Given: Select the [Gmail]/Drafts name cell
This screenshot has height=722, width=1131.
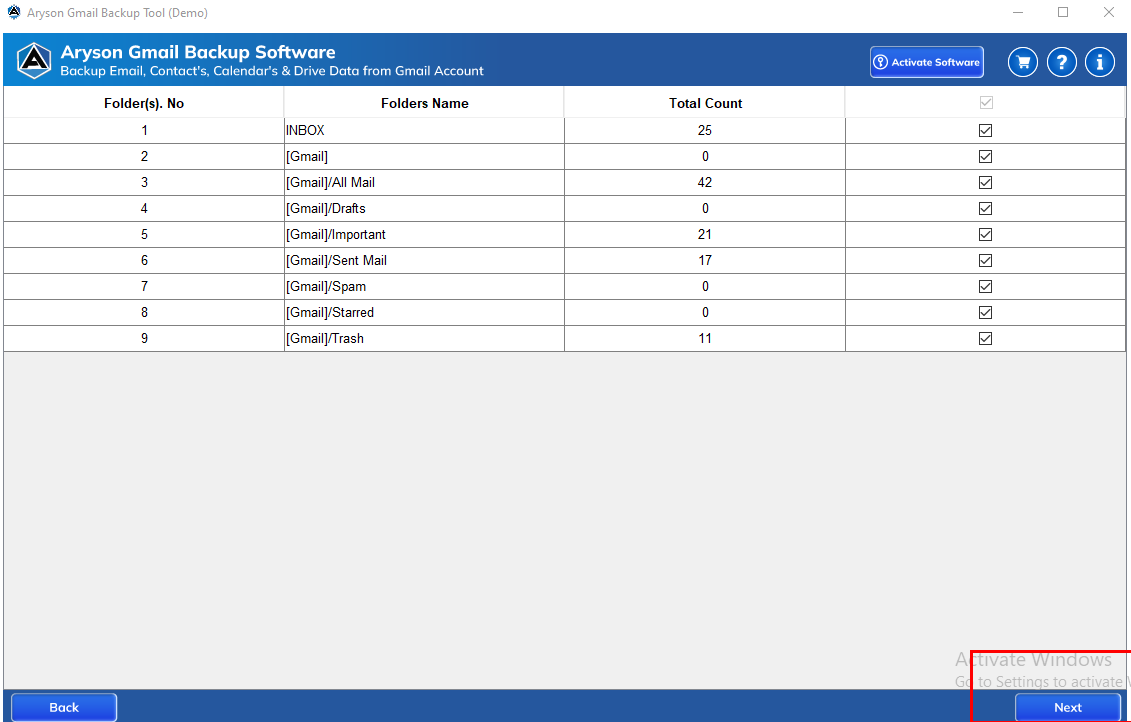Looking at the screenshot, I should point(424,208).
